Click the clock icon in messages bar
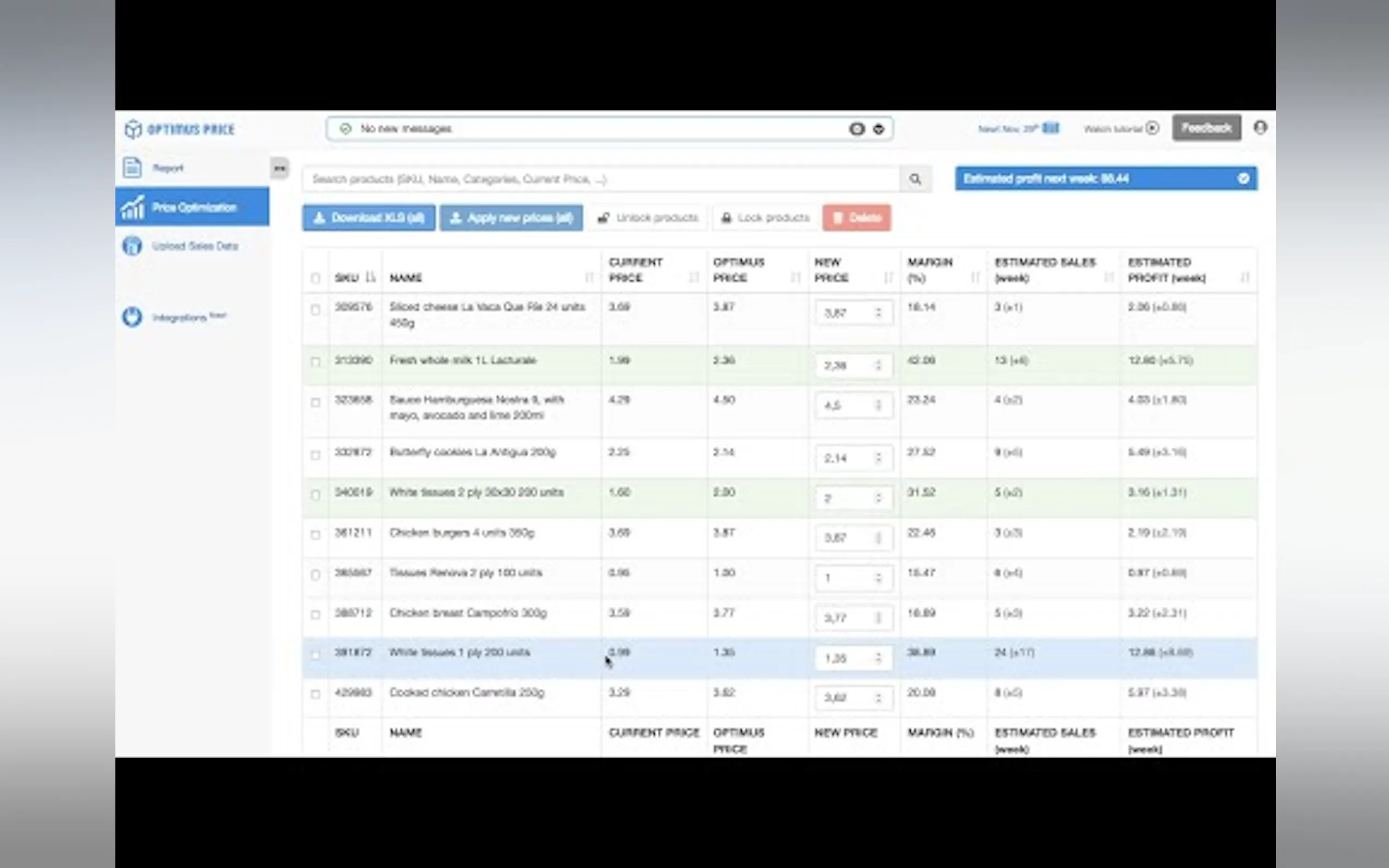This screenshot has height=868, width=1389. (857, 129)
